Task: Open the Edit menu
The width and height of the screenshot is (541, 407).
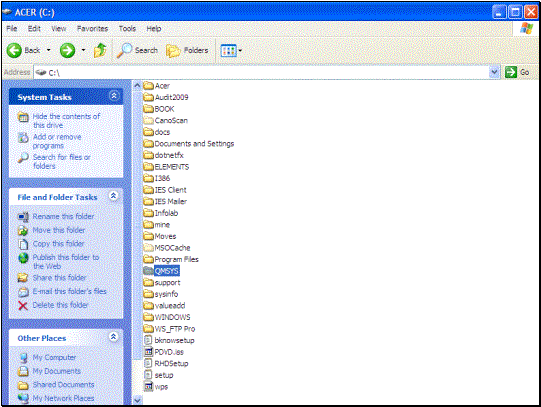Action: (x=34, y=29)
